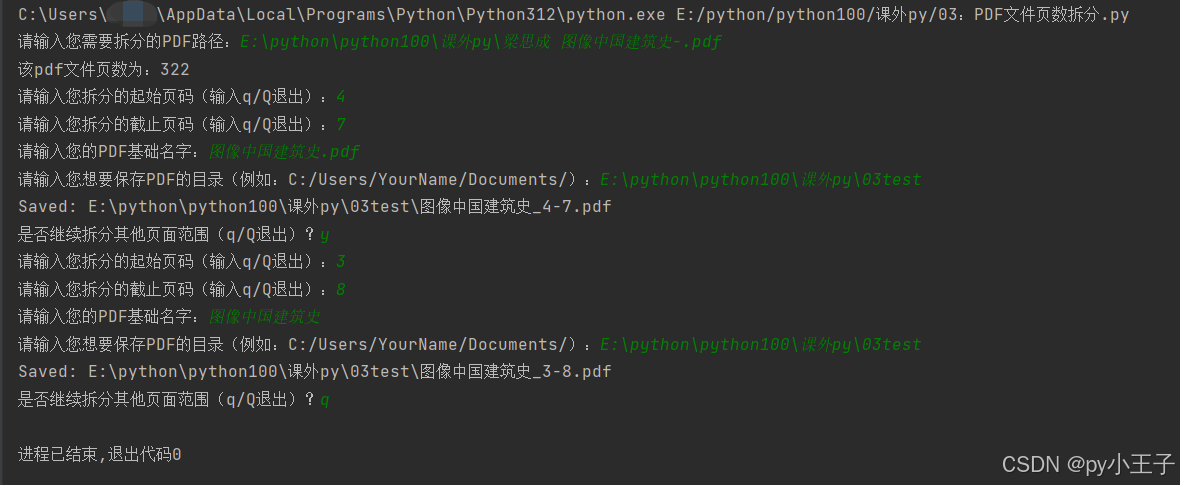Click the green start page value 4
Screen dimensions: 1180x485
341,97
